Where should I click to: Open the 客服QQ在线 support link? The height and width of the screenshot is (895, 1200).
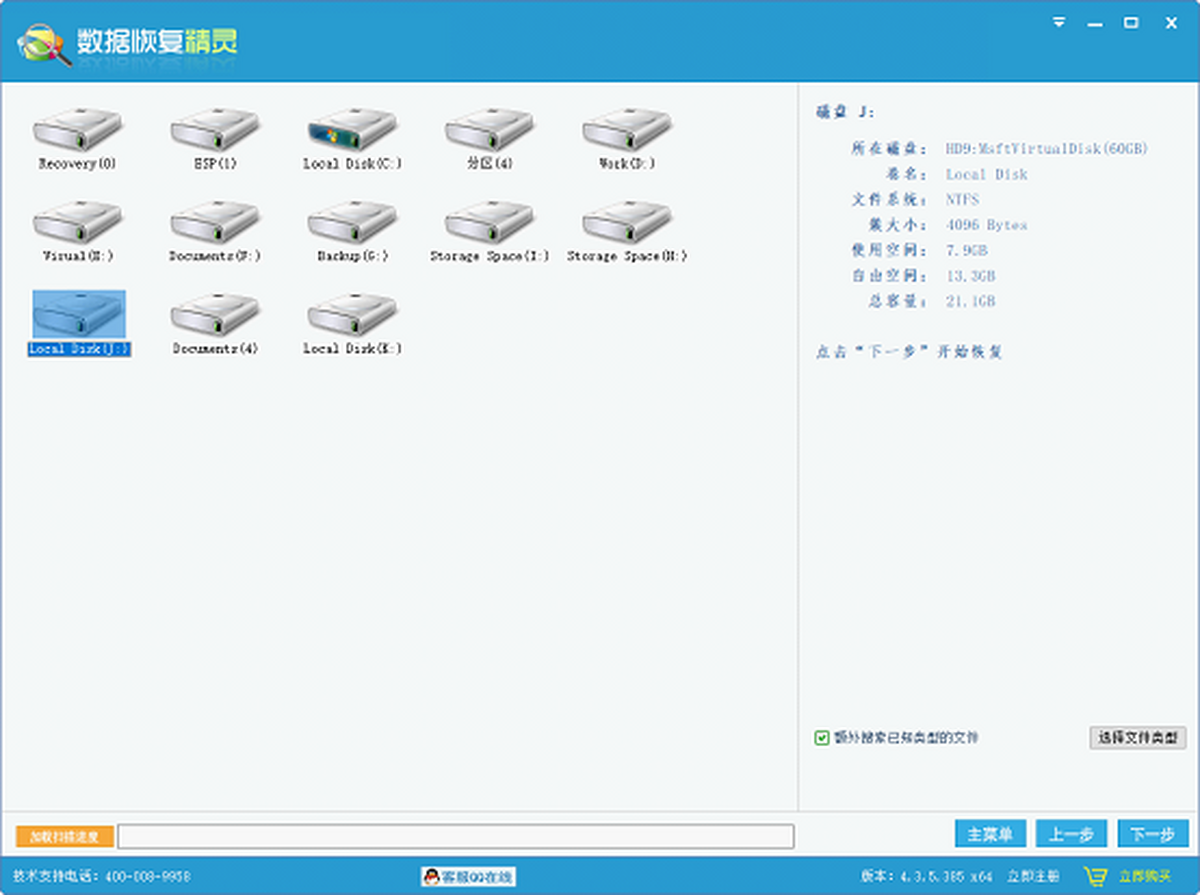click(x=468, y=877)
